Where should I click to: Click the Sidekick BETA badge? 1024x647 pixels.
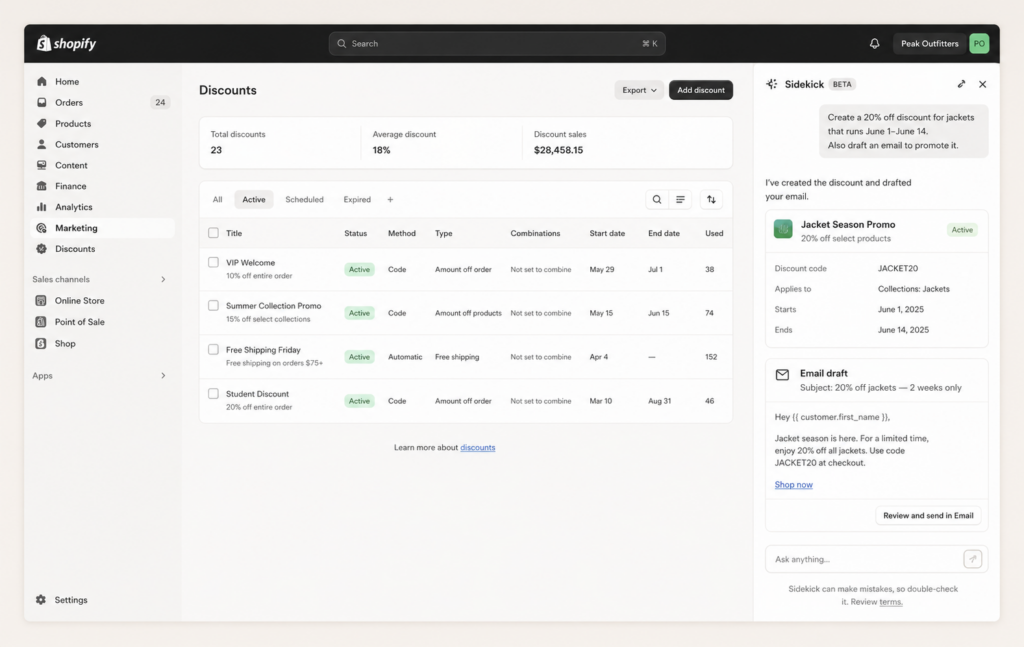842,84
